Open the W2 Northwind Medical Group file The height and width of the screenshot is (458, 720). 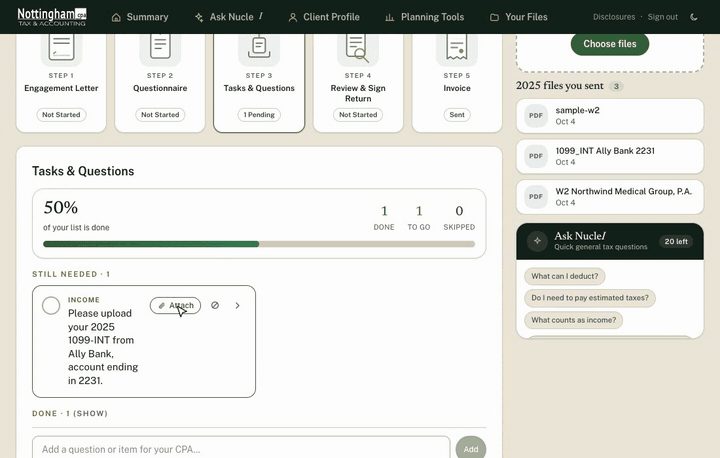point(610,197)
